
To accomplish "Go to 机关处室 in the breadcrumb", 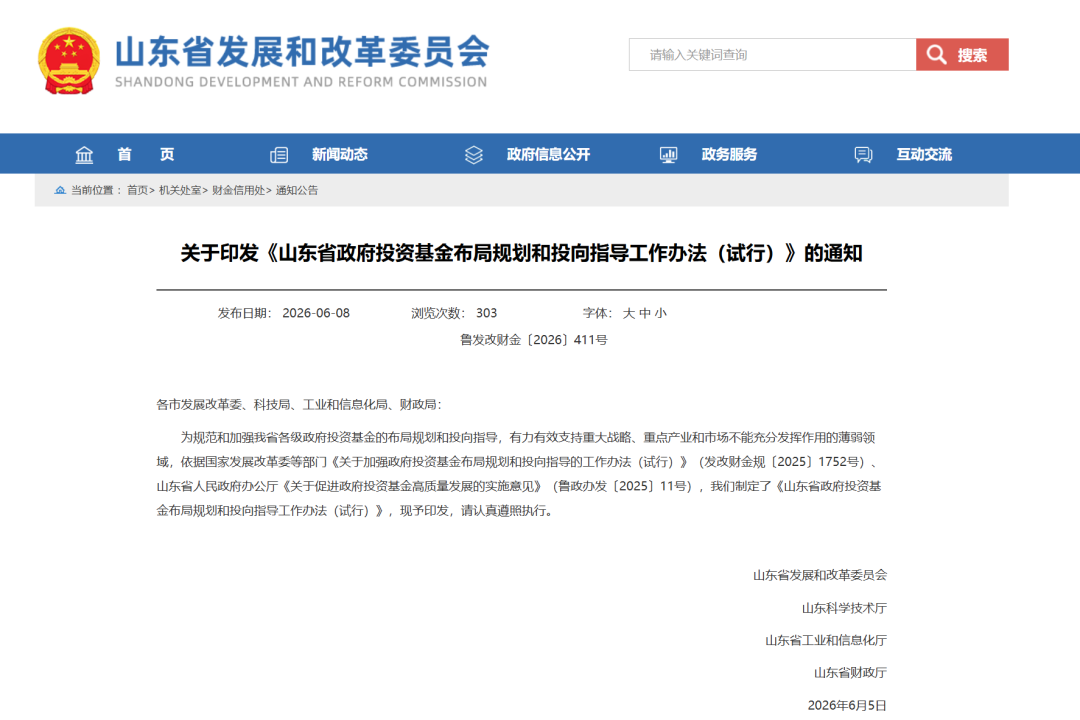I will 180,190.
